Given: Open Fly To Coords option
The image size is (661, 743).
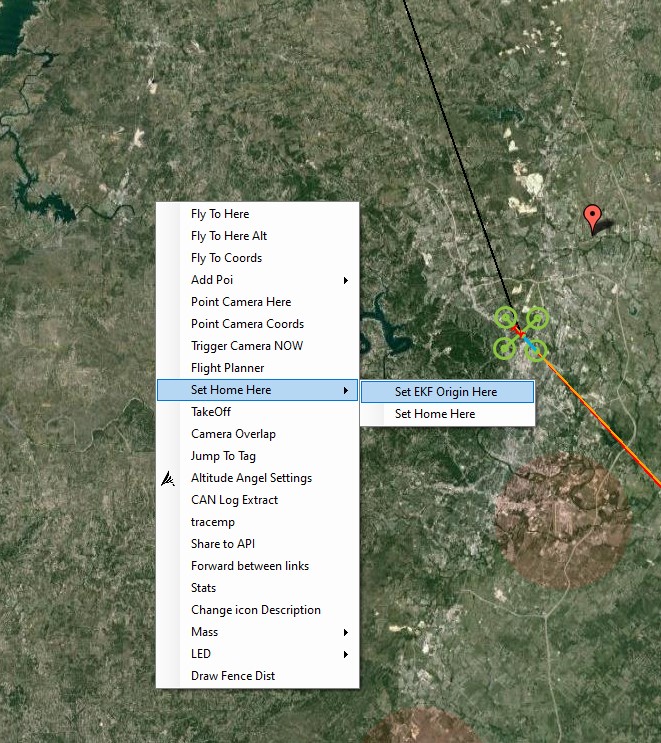Looking at the screenshot, I should pyautogui.click(x=226, y=258).
